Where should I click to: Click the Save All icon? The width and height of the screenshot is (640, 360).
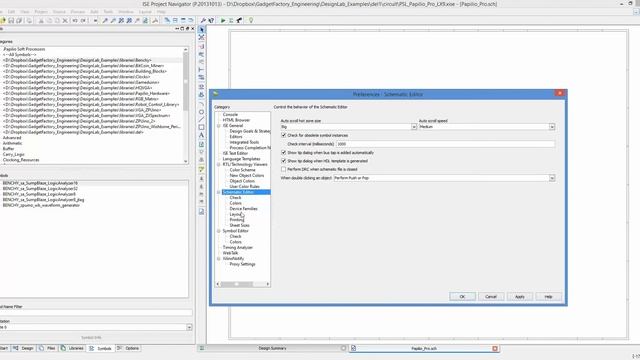click(x=19, y=20)
